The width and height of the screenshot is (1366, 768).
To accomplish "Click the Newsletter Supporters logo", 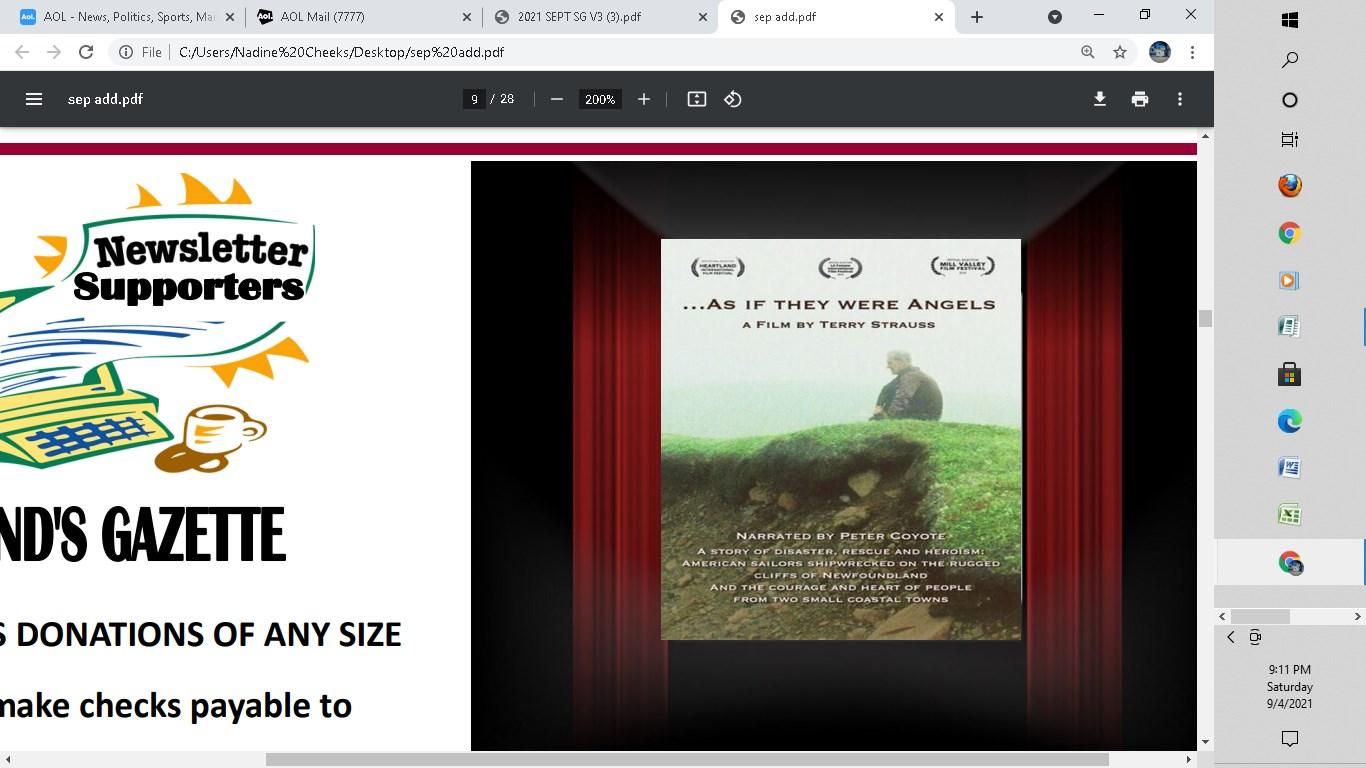I will [157, 322].
